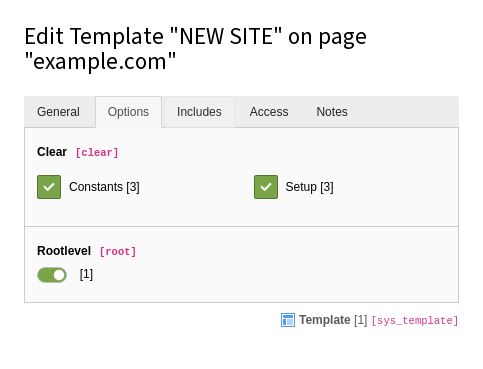
Task: Disable the Rootlevel toggle switch
Action: point(52,275)
